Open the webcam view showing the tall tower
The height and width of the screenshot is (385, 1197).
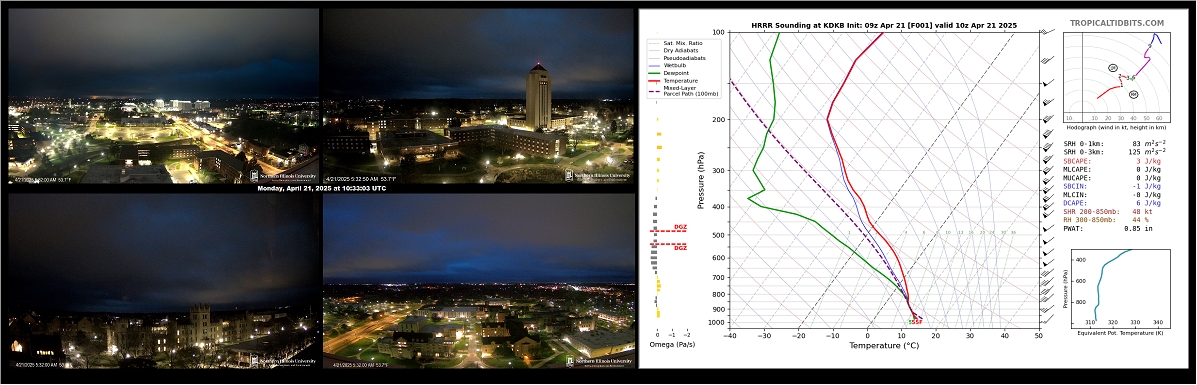coord(479,95)
